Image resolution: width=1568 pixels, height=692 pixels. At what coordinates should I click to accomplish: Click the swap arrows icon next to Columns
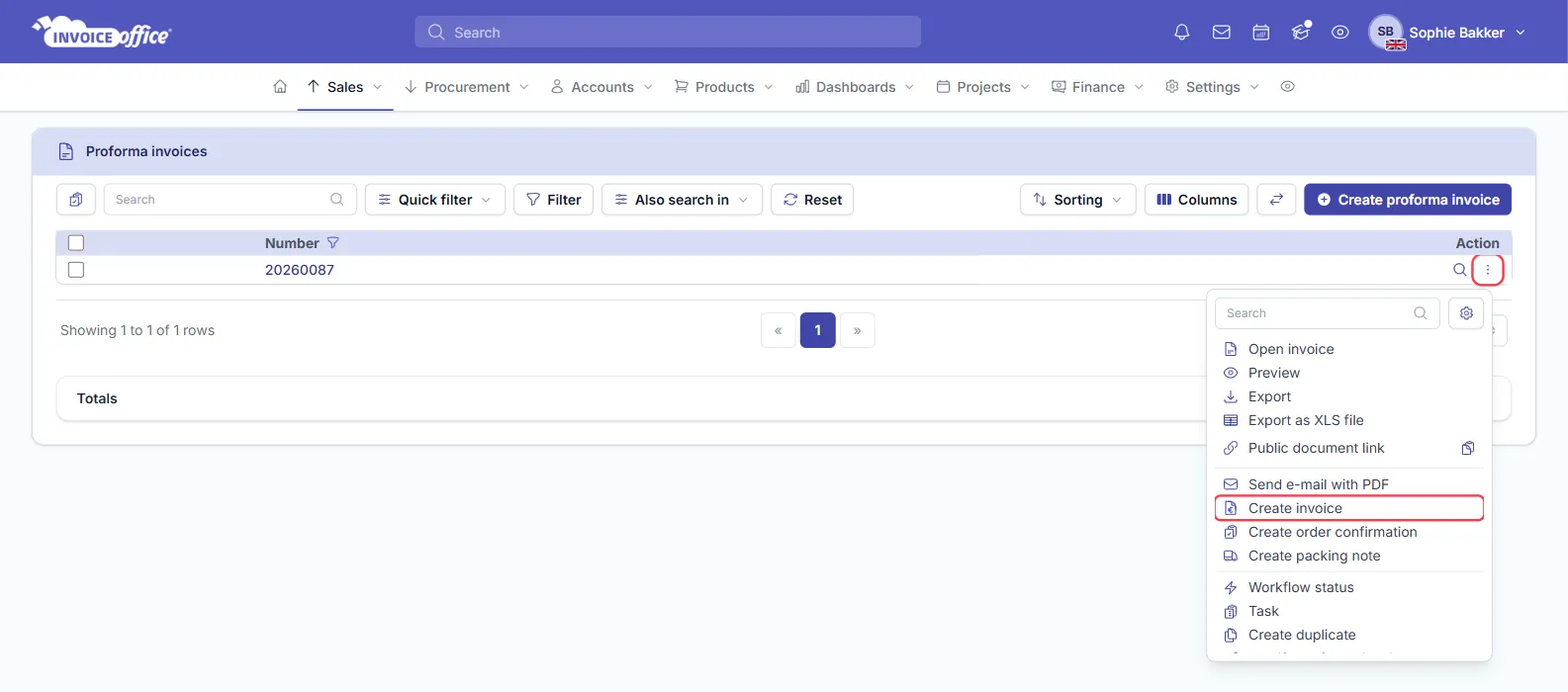(x=1276, y=200)
